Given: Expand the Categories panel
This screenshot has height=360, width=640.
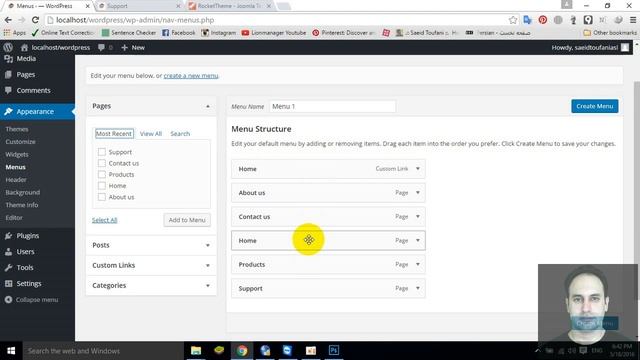Looking at the screenshot, I should (x=208, y=285).
